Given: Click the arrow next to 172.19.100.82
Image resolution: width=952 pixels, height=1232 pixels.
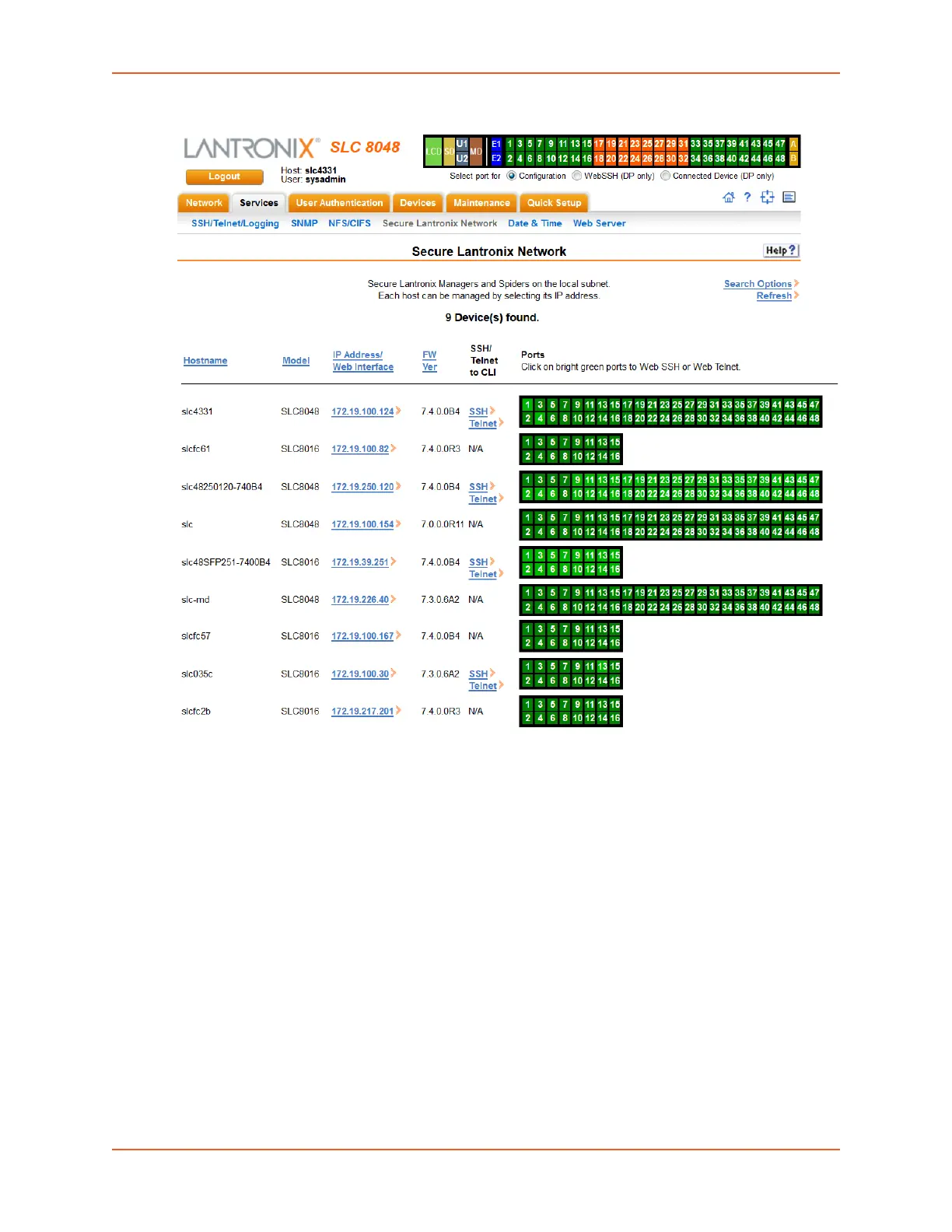Looking at the screenshot, I should tap(394, 448).
